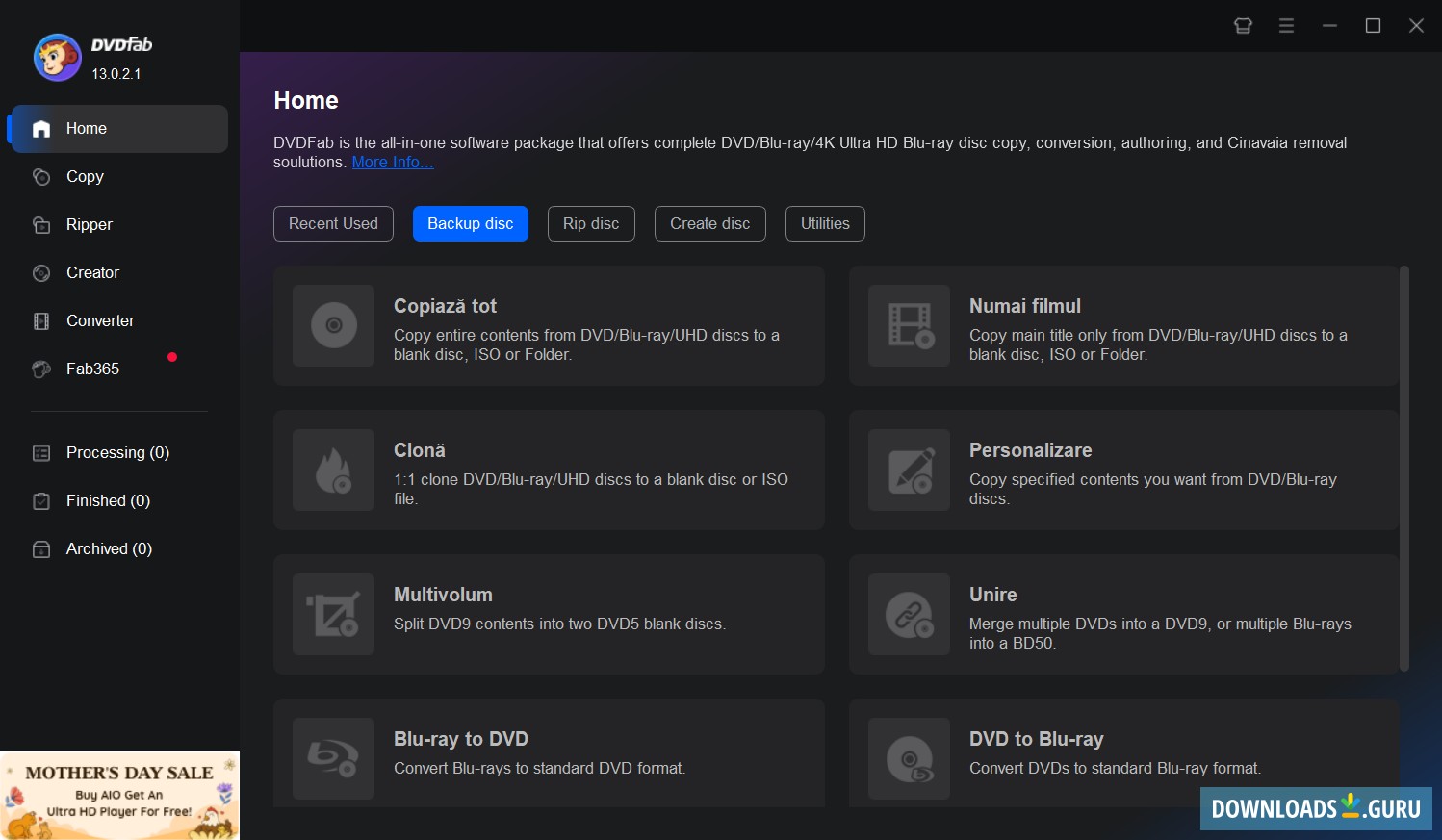The width and height of the screenshot is (1442, 840).
Task: View the Recent Used category
Action: coord(333,223)
